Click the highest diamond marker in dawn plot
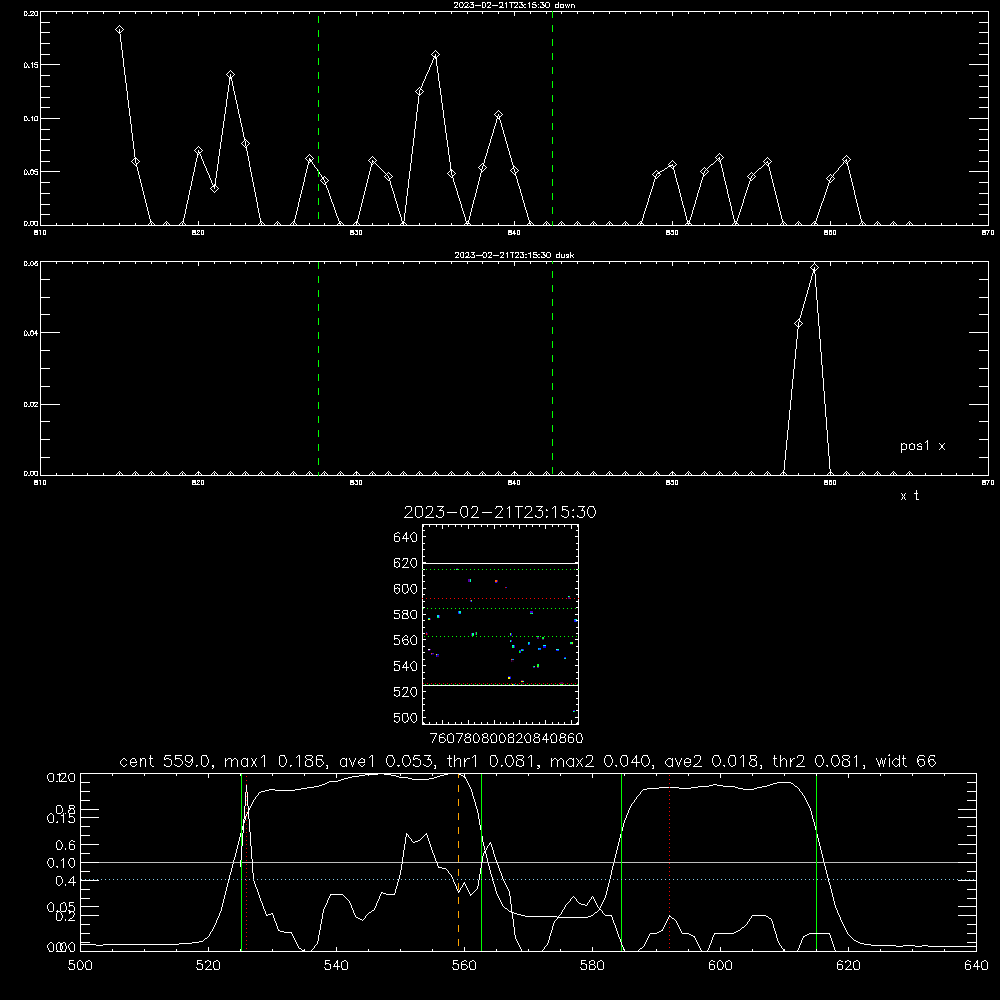 click(119, 30)
